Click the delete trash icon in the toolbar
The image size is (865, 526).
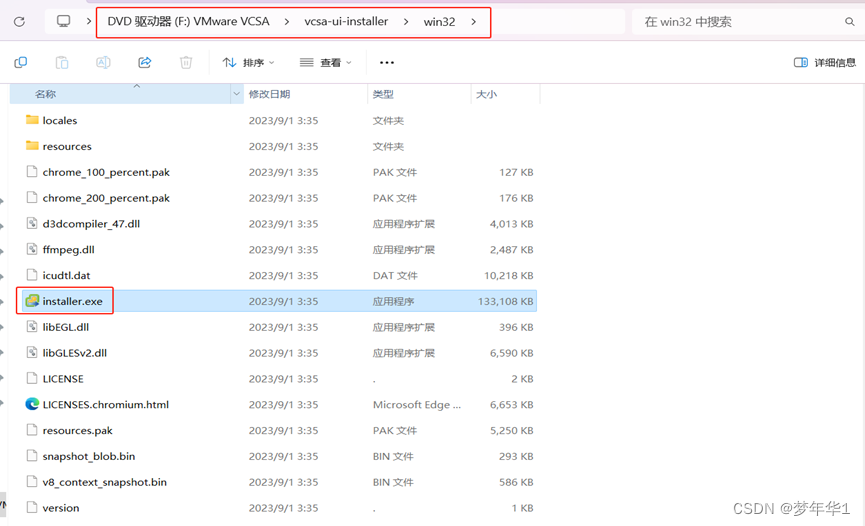pos(186,62)
